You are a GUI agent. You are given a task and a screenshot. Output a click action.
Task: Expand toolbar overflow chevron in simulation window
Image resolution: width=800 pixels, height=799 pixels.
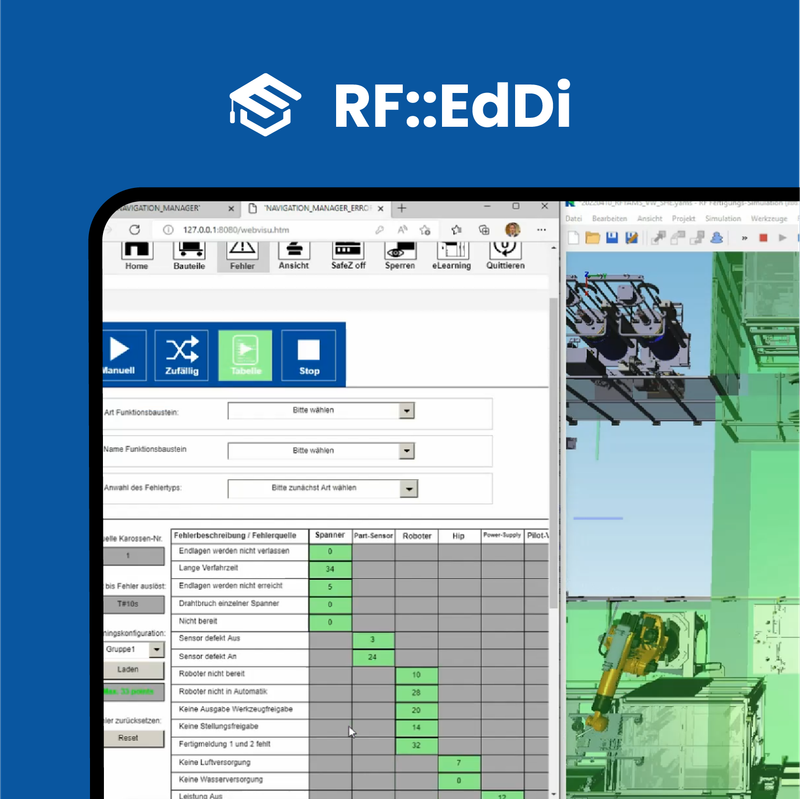(x=744, y=238)
